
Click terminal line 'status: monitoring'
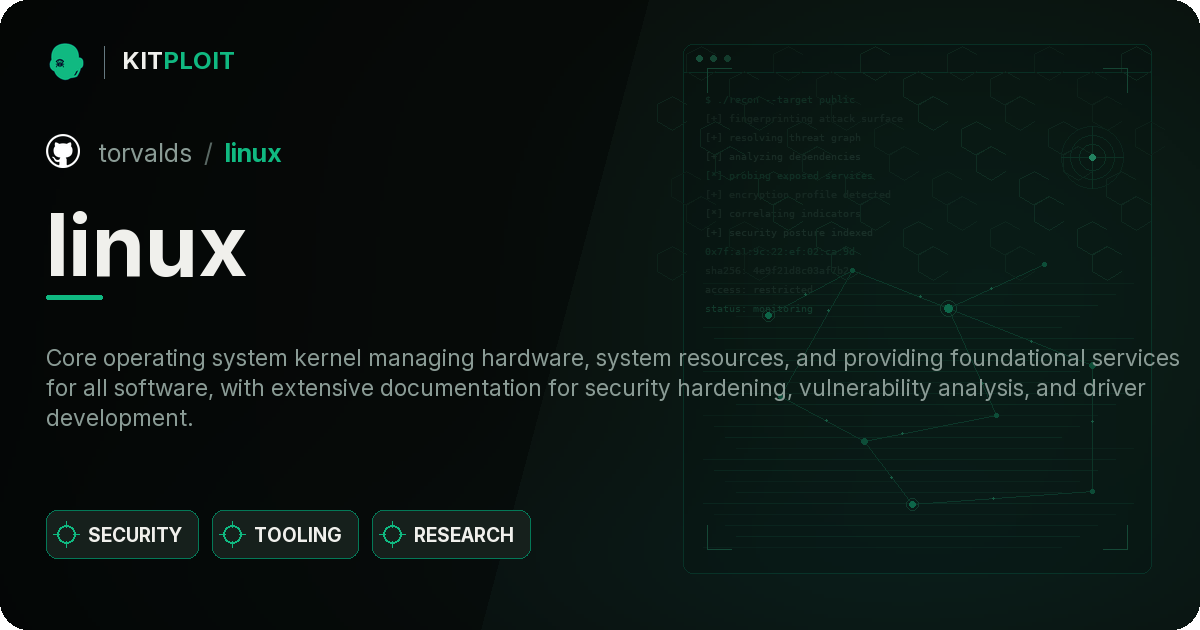(759, 309)
